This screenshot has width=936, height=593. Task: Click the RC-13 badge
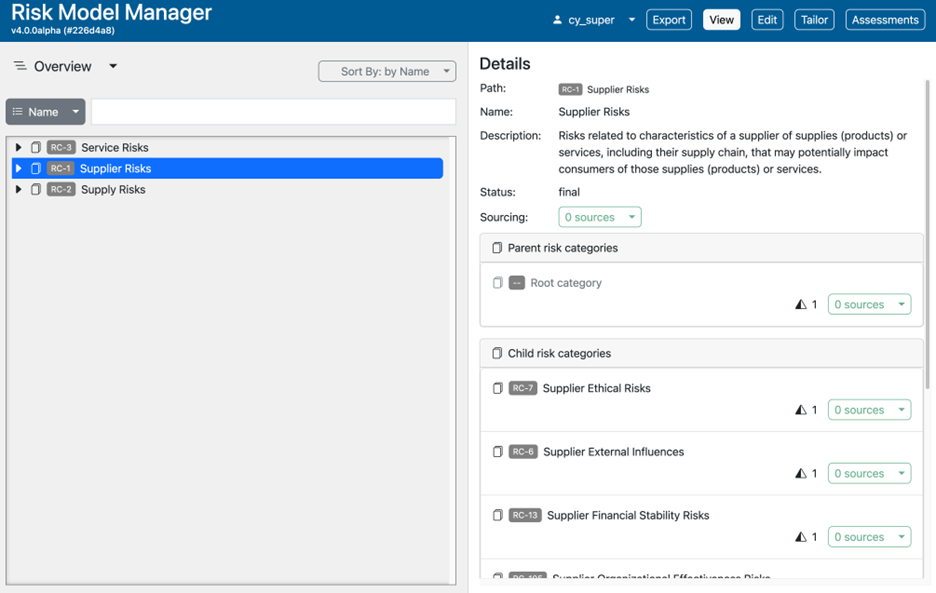(x=525, y=515)
